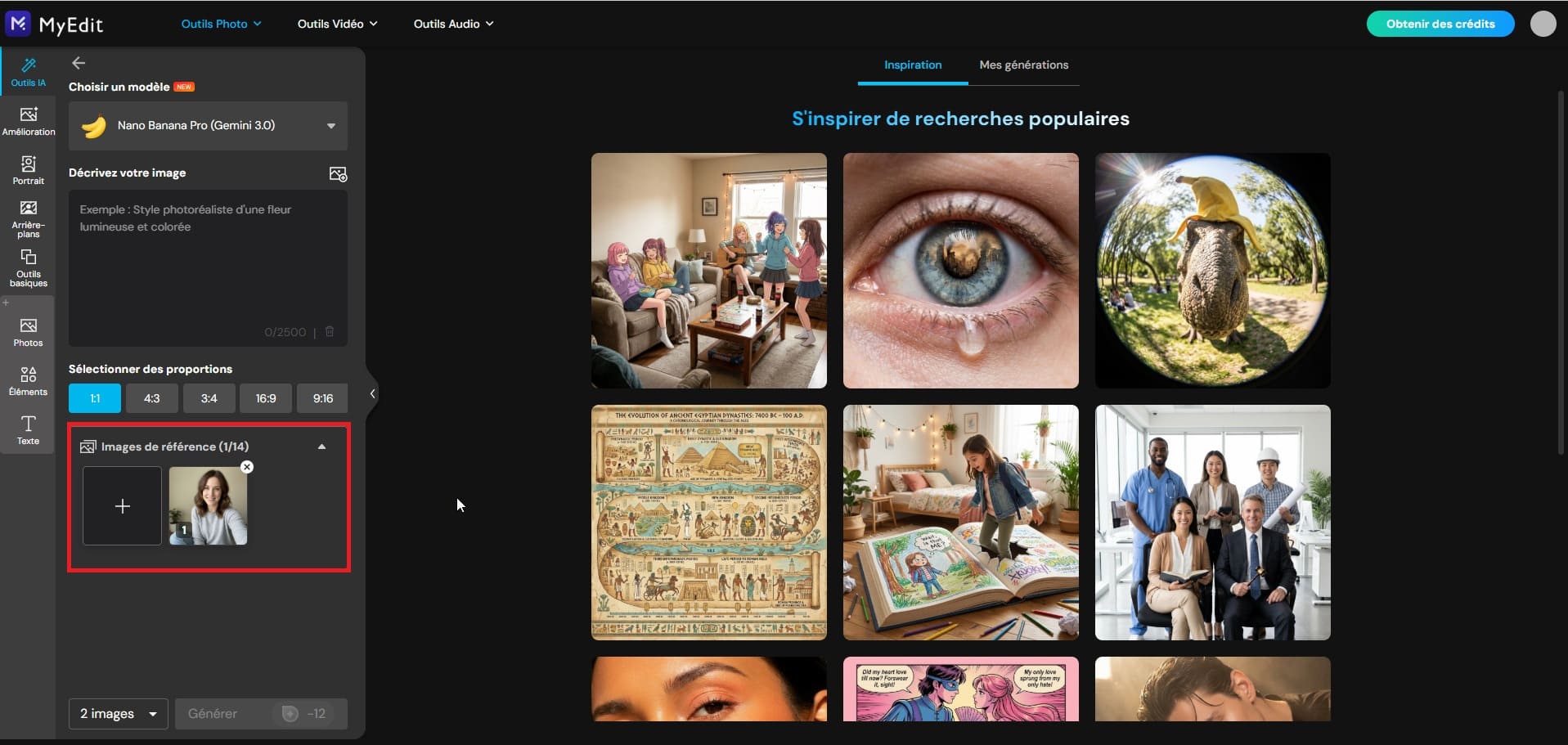Open the Egyptian dynasties infographic image
This screenshot has width=1568, height=745.
pyautogui.click(x=709, y=523)
